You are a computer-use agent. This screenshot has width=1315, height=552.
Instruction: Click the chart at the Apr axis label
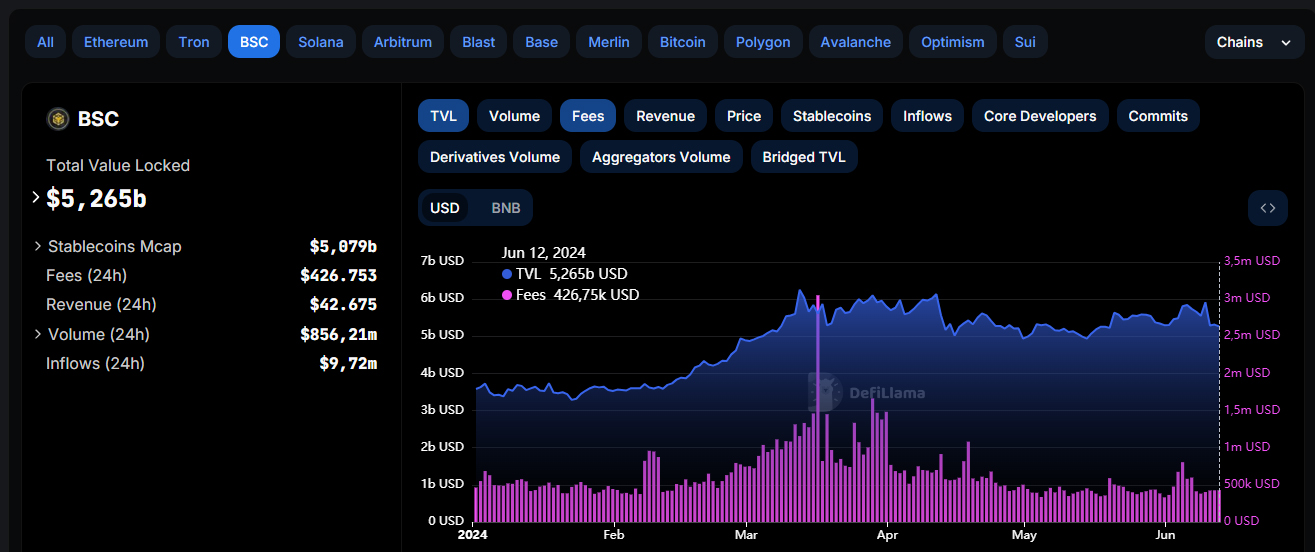coord(886,535)
